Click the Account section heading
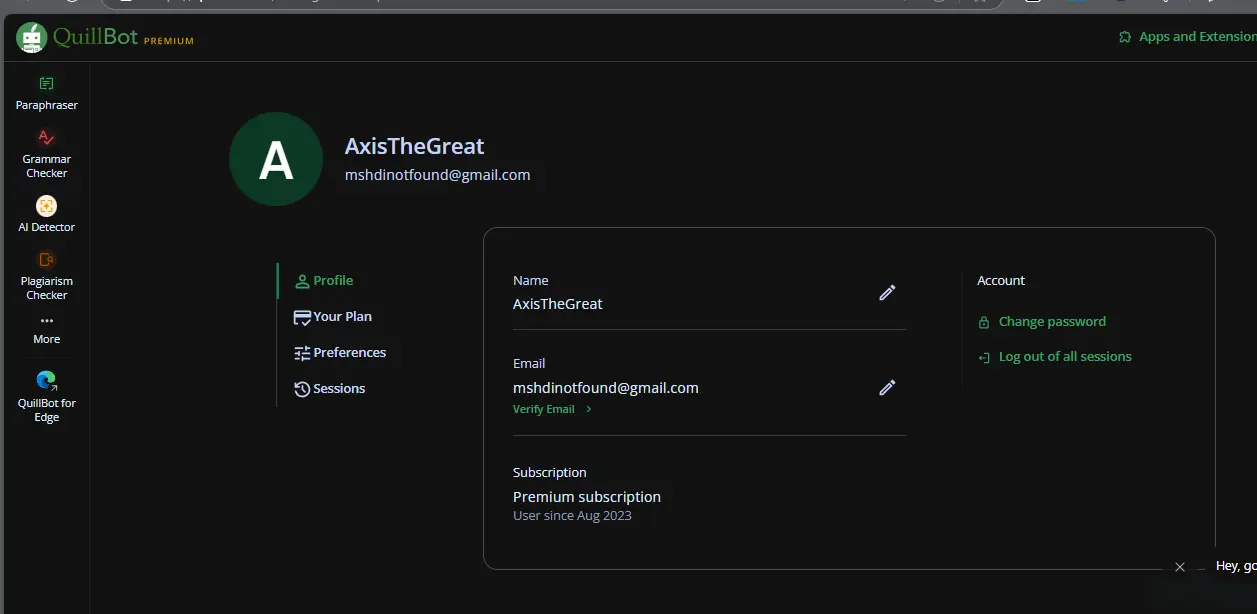The width and height of the screenshot is (1257, 614). tap(1001, 281)
